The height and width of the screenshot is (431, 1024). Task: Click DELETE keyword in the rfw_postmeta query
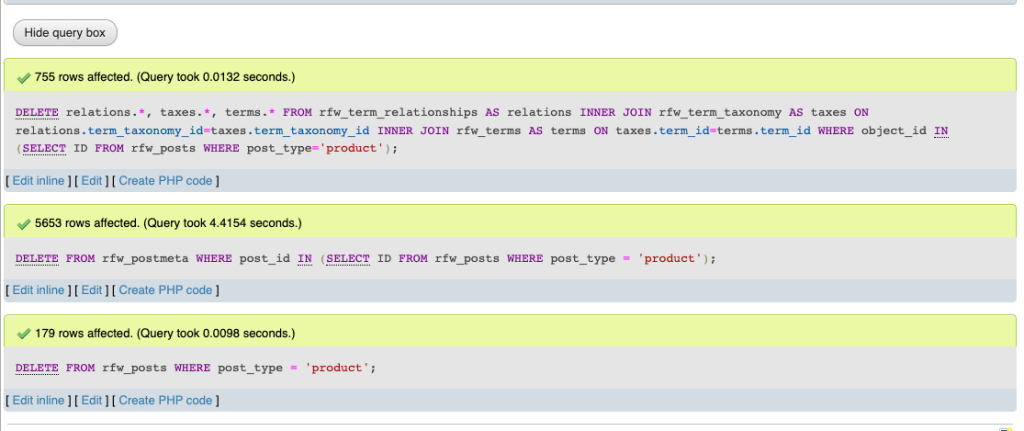click(37, 258)
